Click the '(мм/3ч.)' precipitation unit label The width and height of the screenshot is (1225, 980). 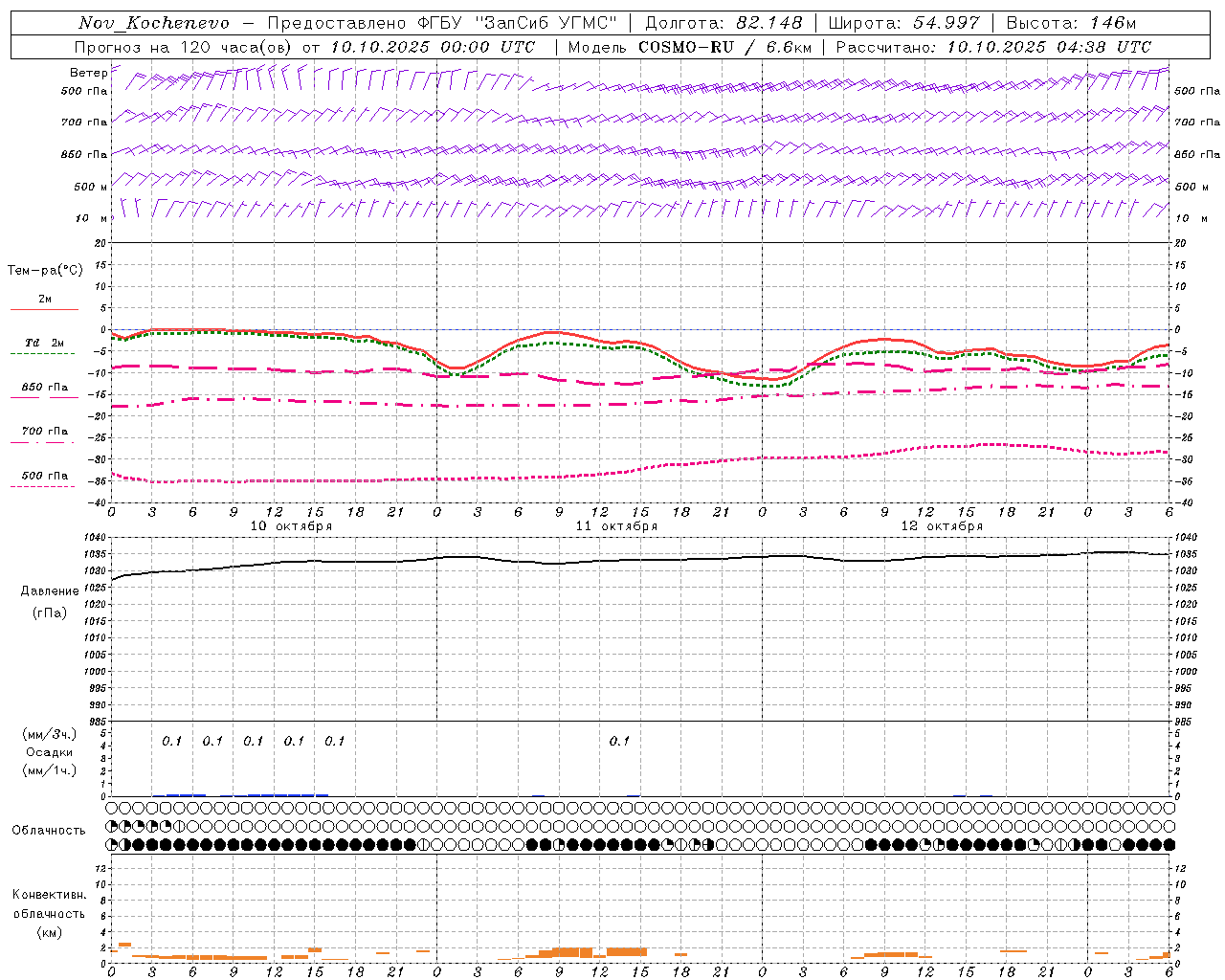click(50, 734)
